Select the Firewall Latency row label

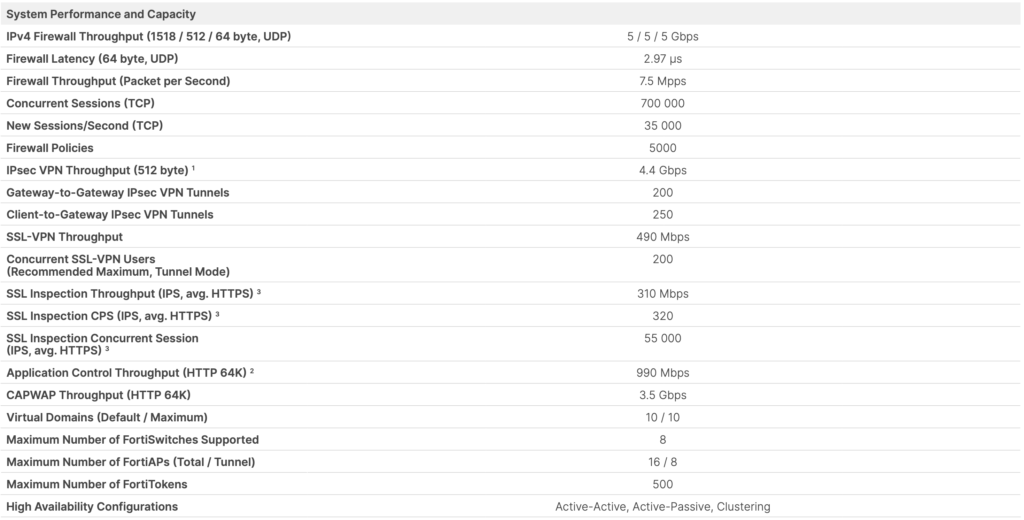92,59
